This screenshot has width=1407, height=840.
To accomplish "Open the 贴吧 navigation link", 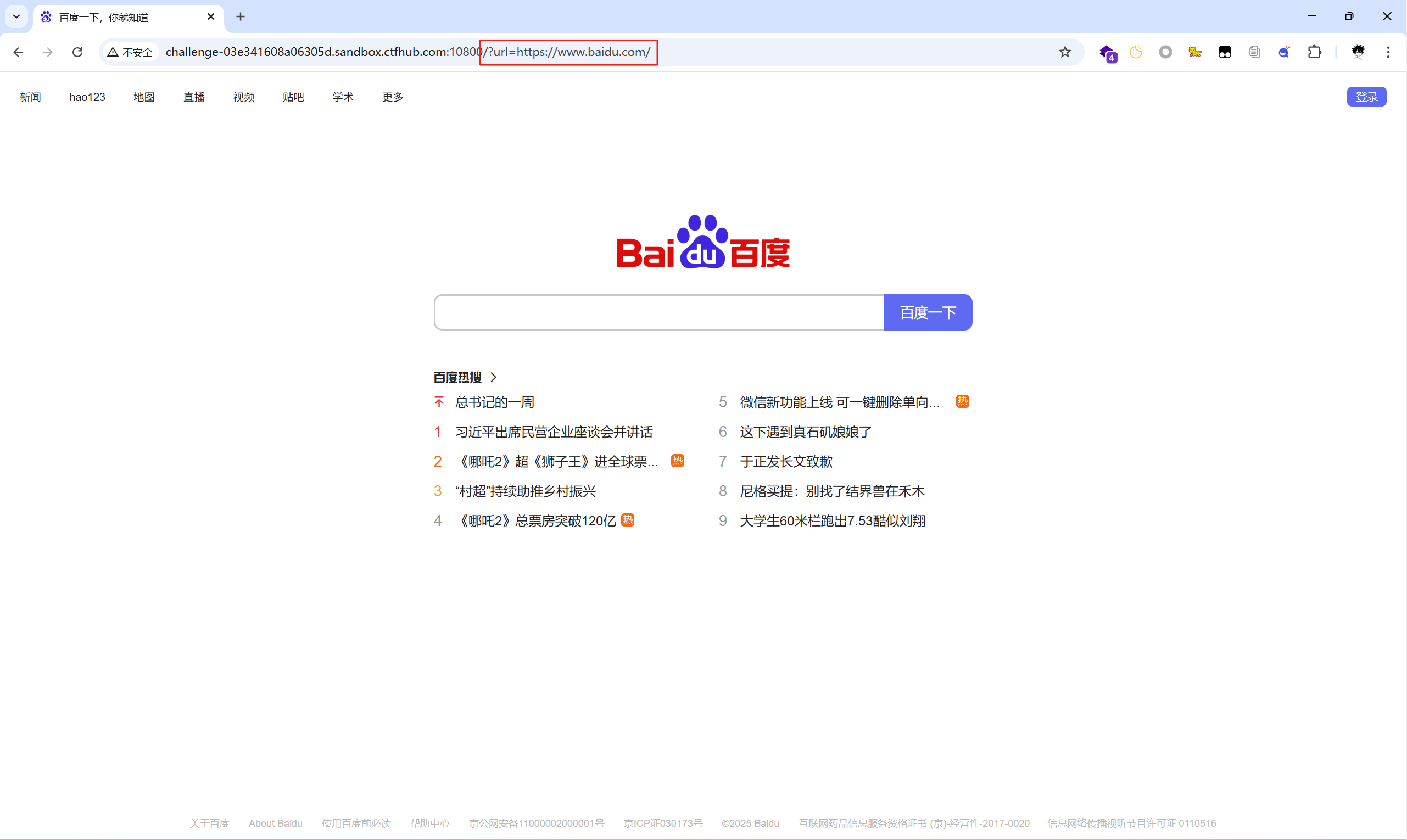I will pyautogui.click(x=293, y=97).
